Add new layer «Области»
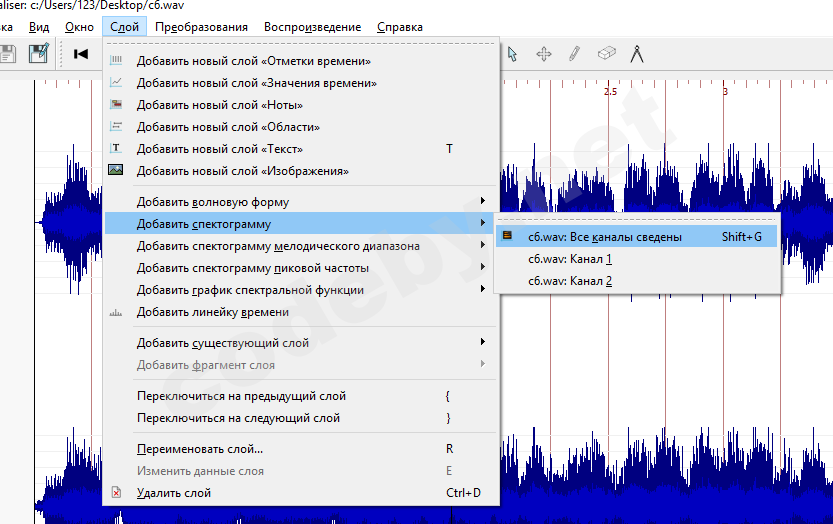 pyautogui.click(x=302, y=127)
